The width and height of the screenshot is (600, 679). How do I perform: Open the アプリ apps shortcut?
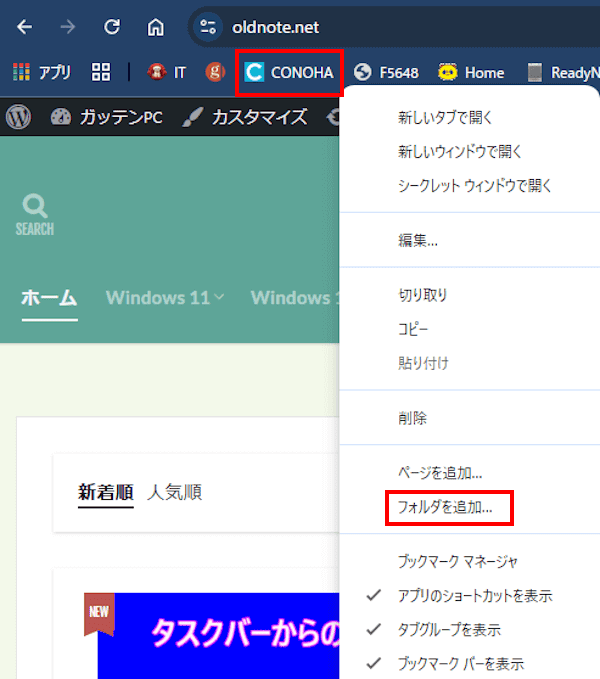click(42, 72)
